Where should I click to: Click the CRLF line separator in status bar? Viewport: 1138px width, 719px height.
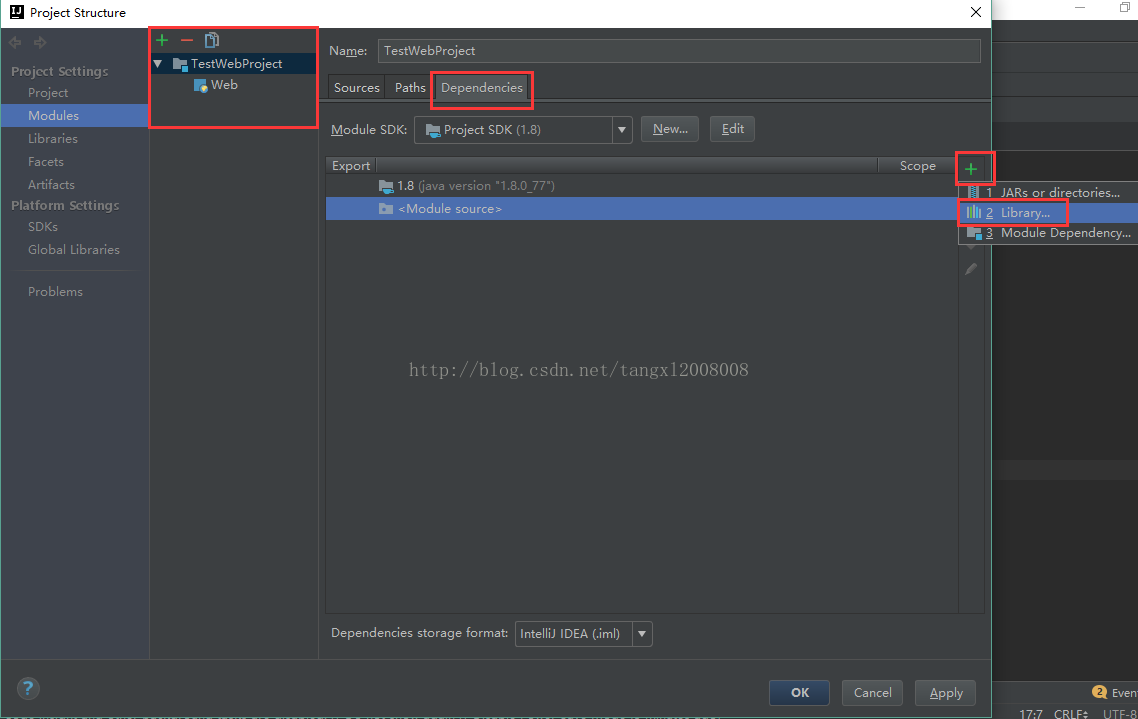pyautogui.click(x=1071, y=713)
